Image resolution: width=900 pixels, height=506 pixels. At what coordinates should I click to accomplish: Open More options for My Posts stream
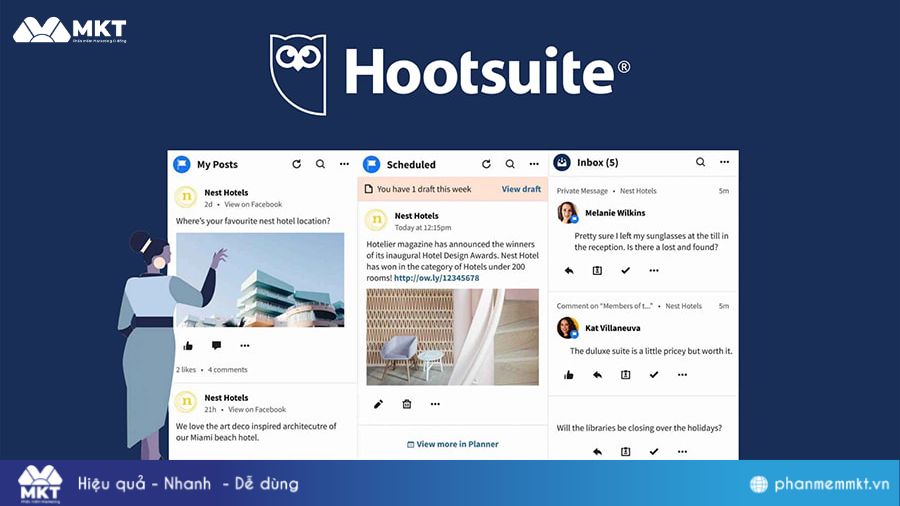click(x=344, y=164)
